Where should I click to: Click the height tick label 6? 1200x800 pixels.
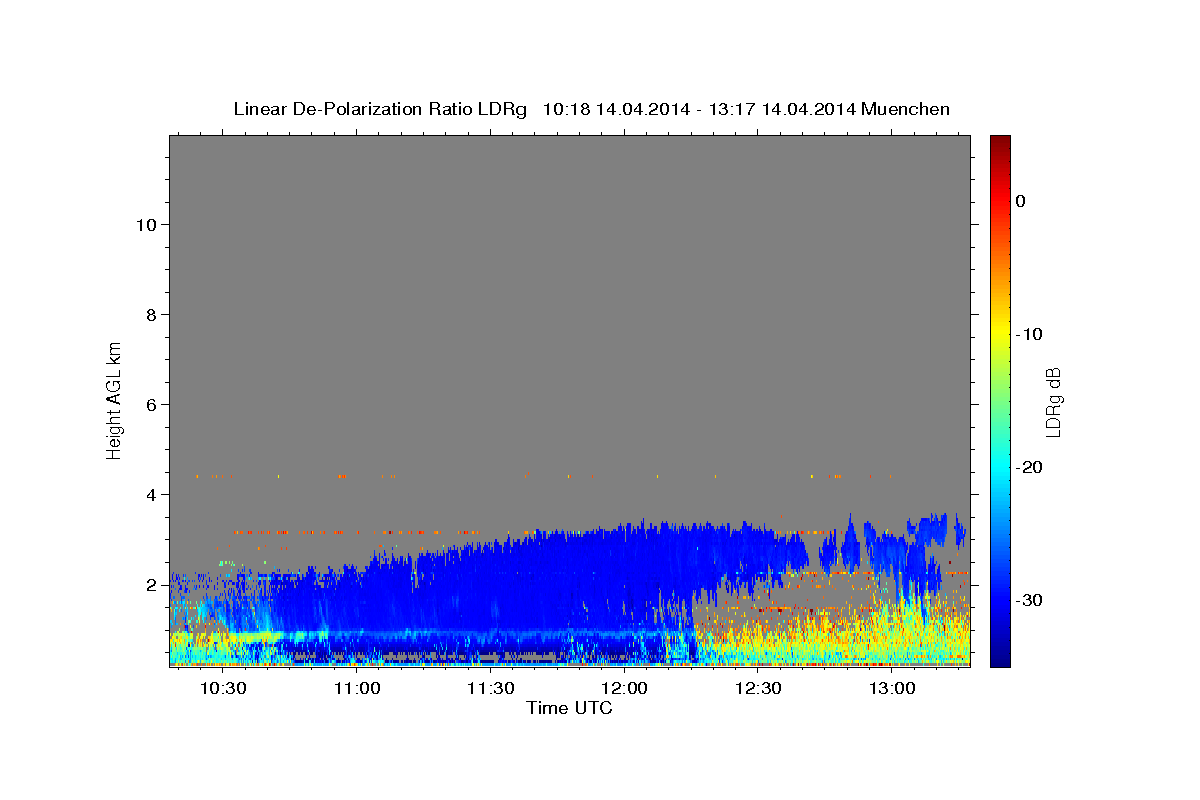pyautogui.click(x=151, y=404)
